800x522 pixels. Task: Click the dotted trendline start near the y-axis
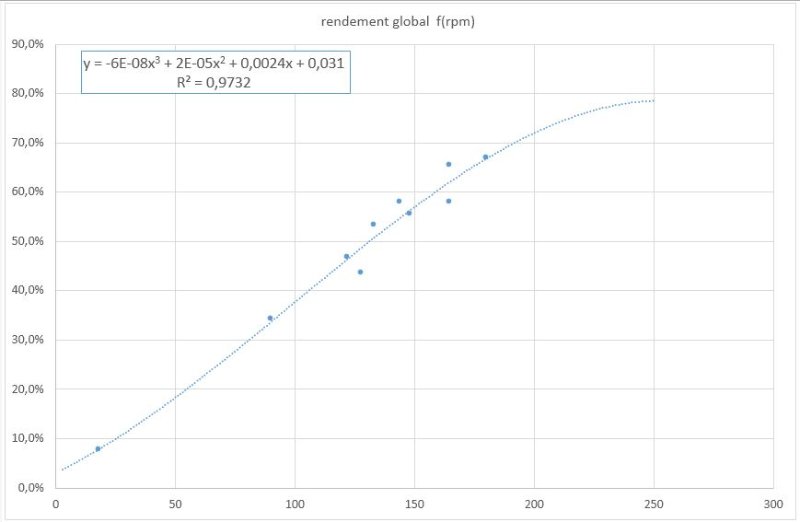point(62,469)
